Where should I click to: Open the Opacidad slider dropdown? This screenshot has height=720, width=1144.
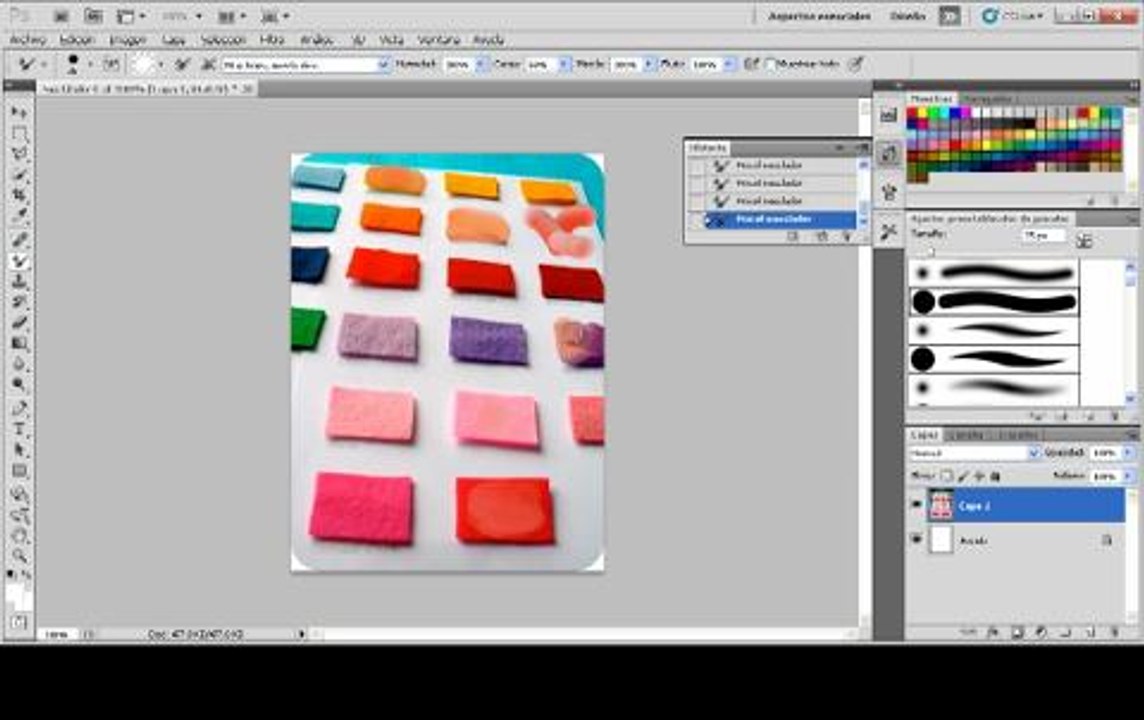pos(1128,453)
